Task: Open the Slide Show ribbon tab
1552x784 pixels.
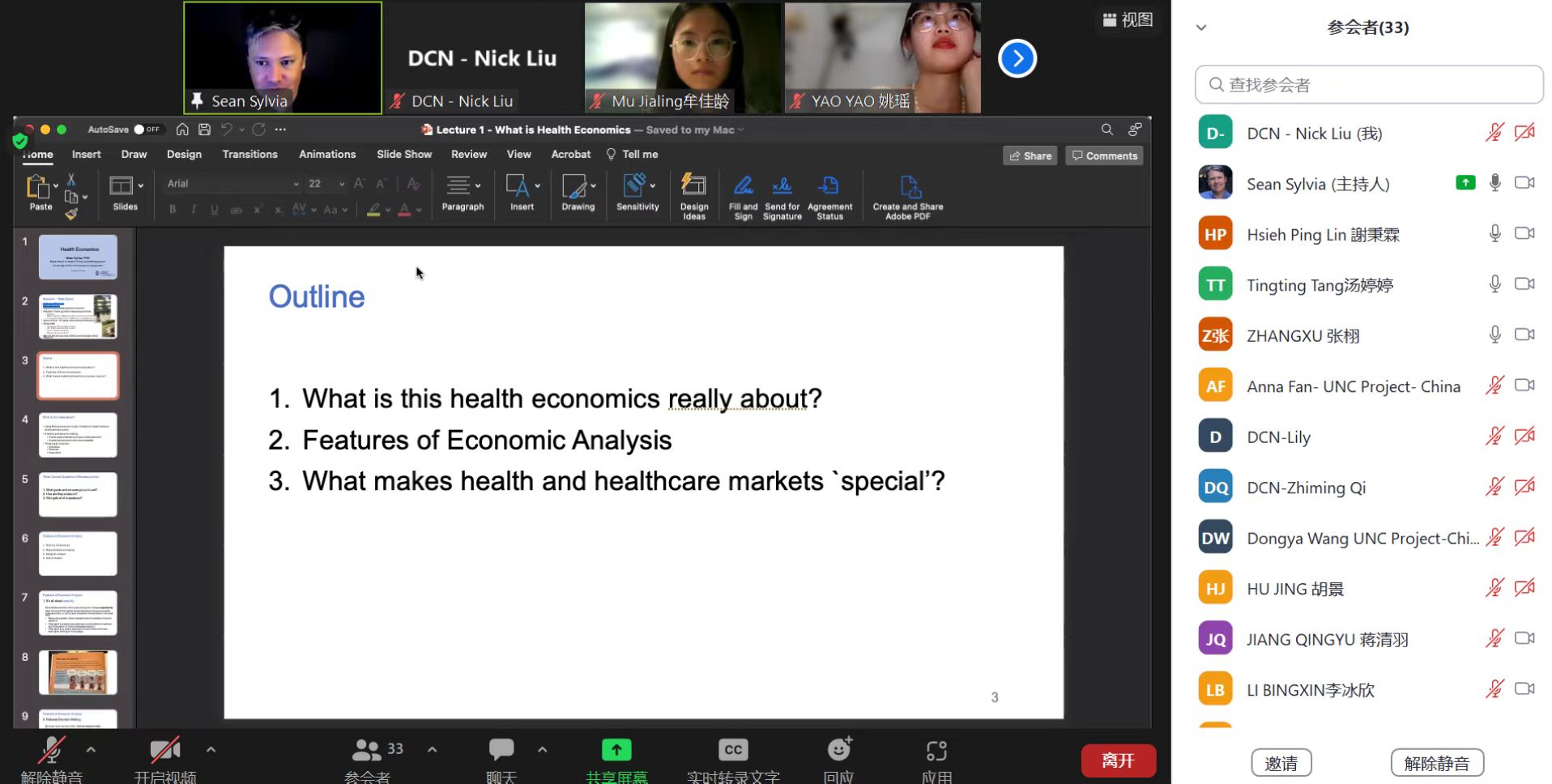Action: 403,154
